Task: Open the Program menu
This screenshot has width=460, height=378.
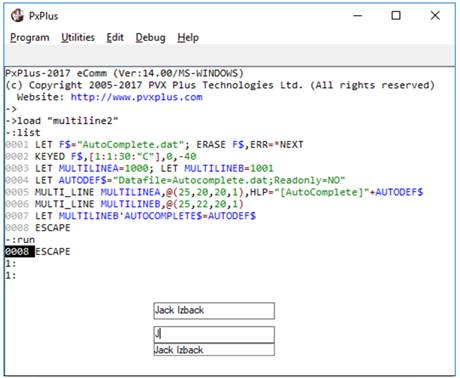Action: point(30,37)
